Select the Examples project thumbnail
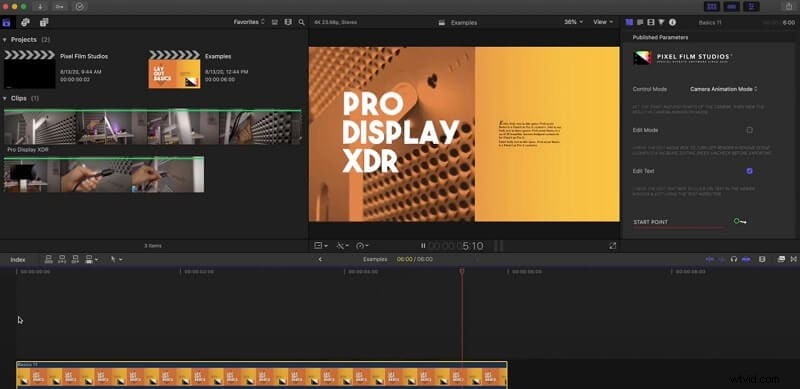This screenshot has height=389, width=800. point(174,69)
